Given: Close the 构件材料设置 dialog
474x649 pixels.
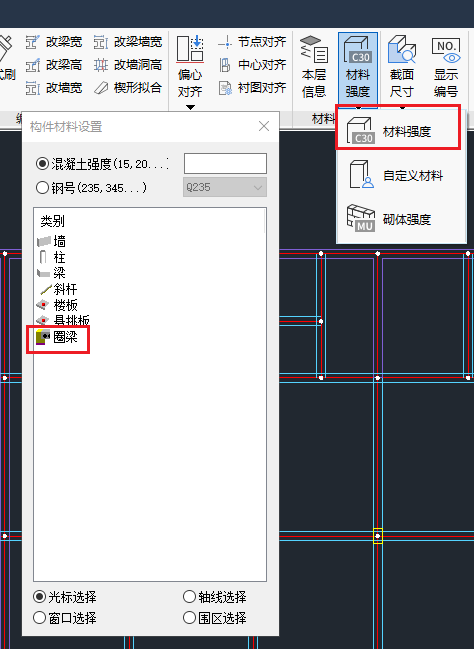Looking at the screenshot, I should point(264,126).
